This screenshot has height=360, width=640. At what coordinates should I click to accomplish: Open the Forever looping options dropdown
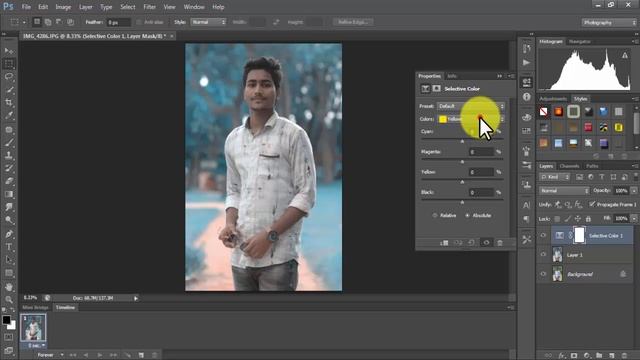pyautogui.click(x=50, y=355)
